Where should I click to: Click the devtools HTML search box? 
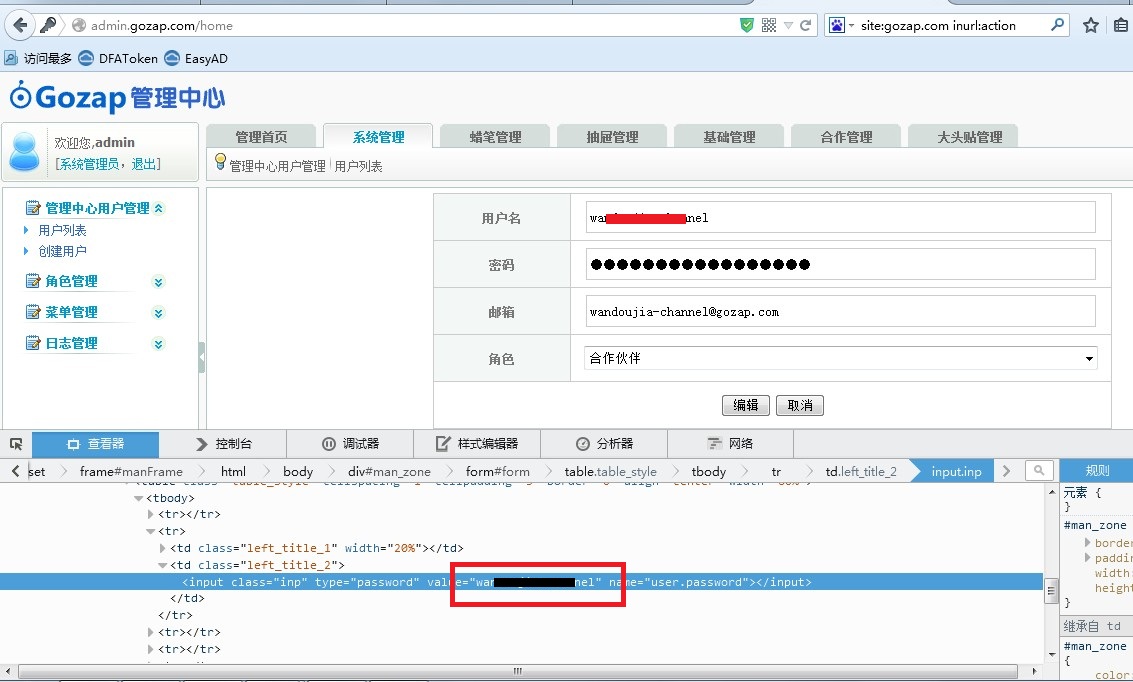(1039, 471)
